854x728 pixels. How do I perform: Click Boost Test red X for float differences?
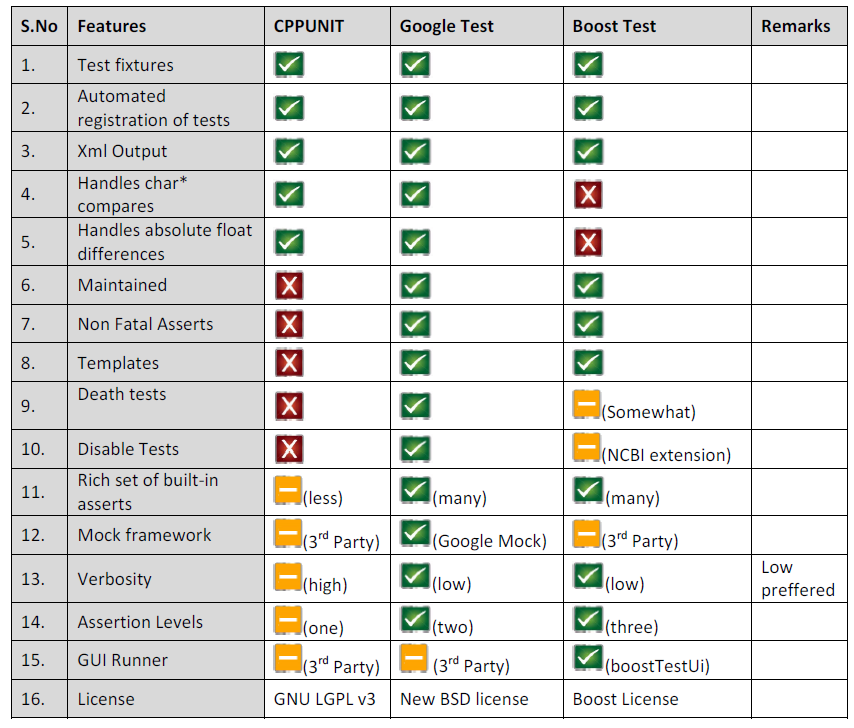(x=588, y=241)
